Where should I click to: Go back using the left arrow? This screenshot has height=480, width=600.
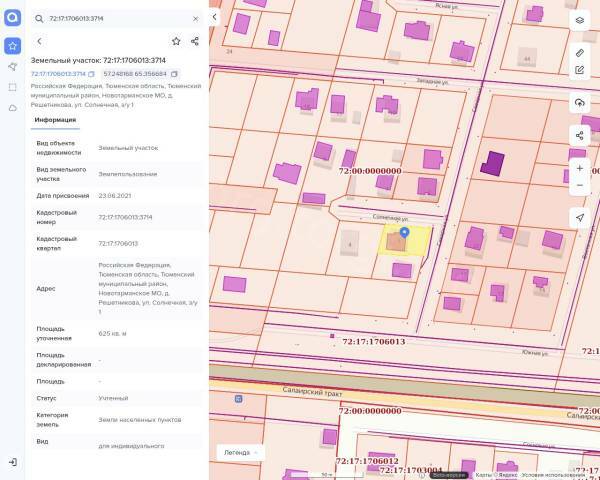point(39,41)
